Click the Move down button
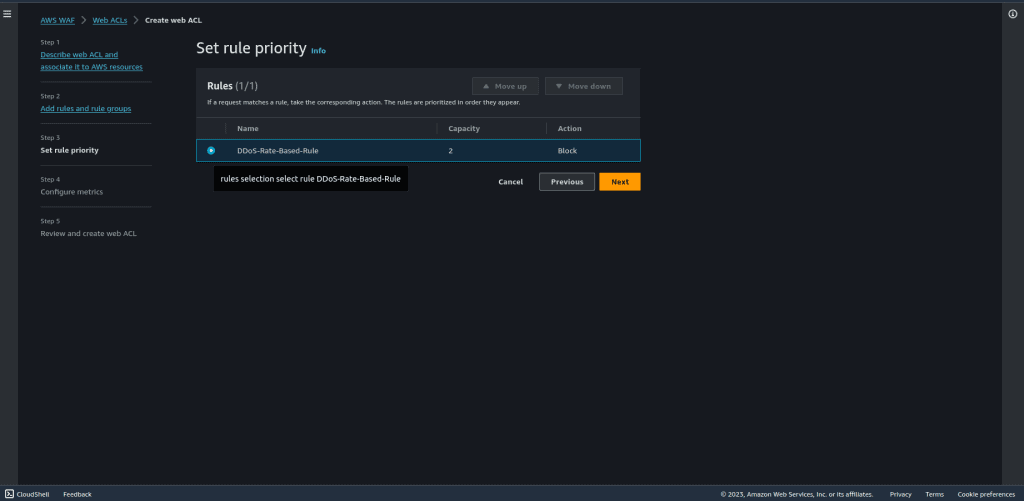 click(584, 86)
